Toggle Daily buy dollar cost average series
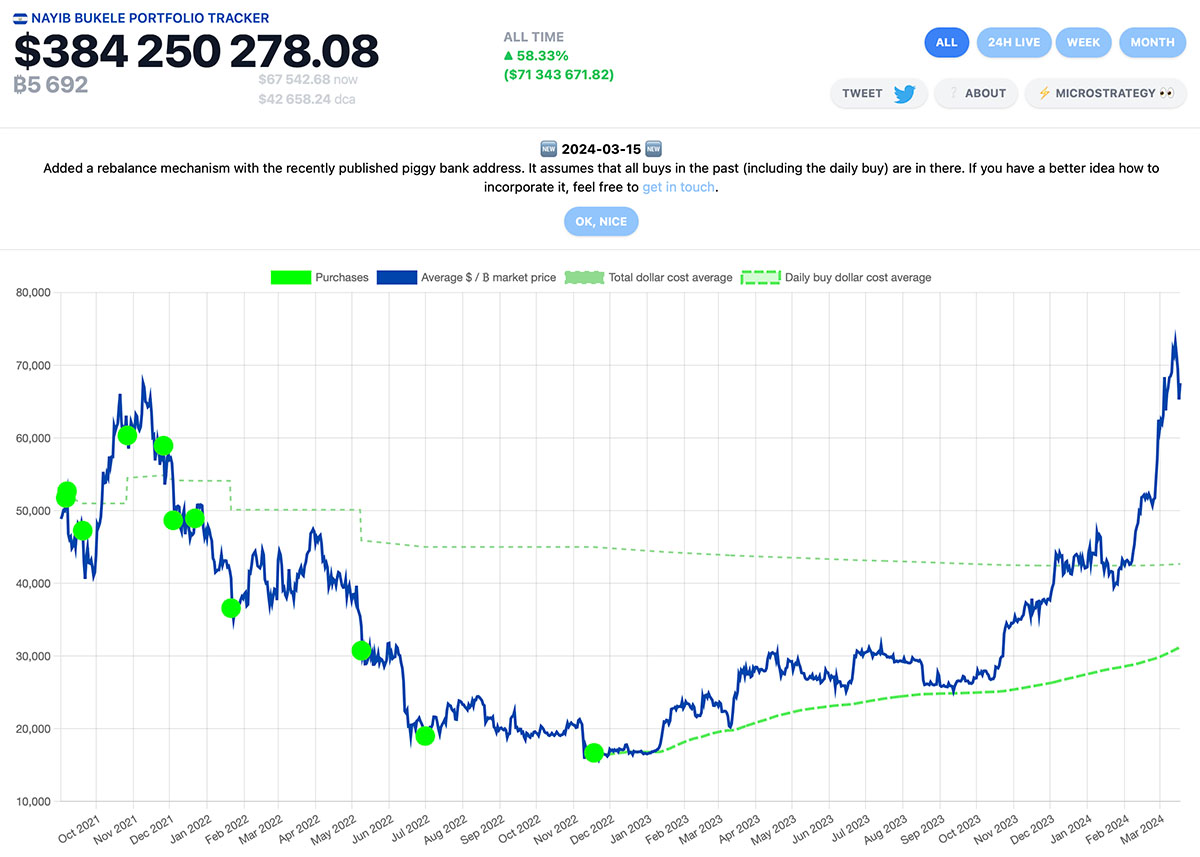Viewport: 1200px width, 857px height. pyautogui.click(x=836, y=277)
